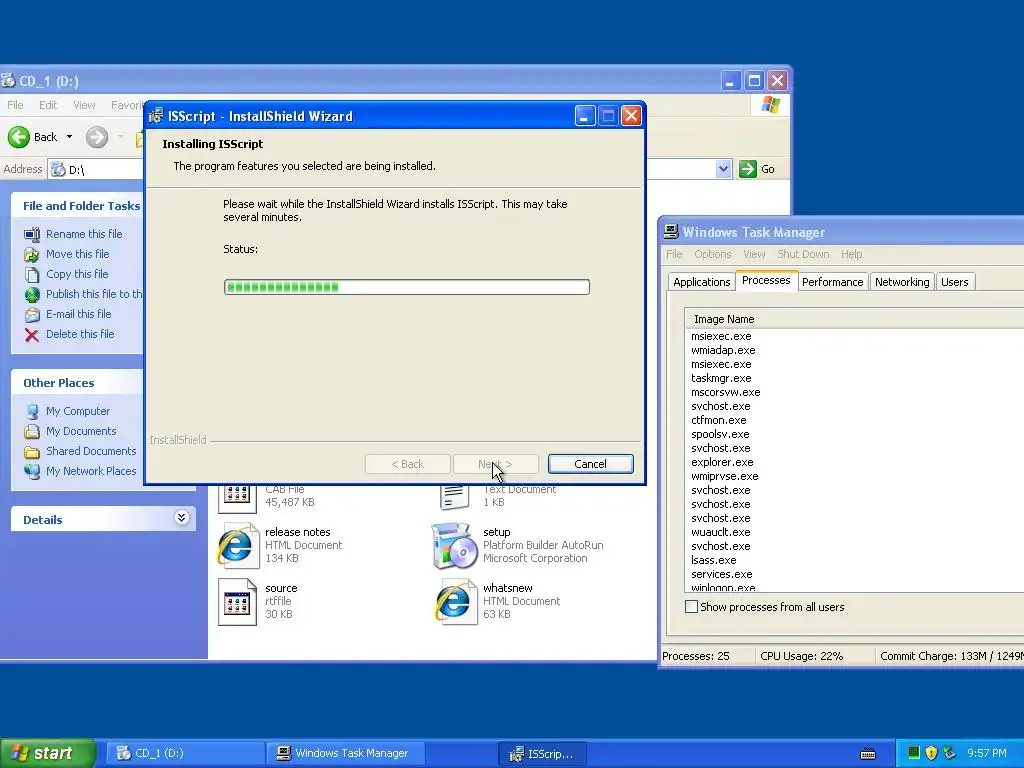
Task: Select the whatsnew HTML document icon
Action: tap(454, 601)
